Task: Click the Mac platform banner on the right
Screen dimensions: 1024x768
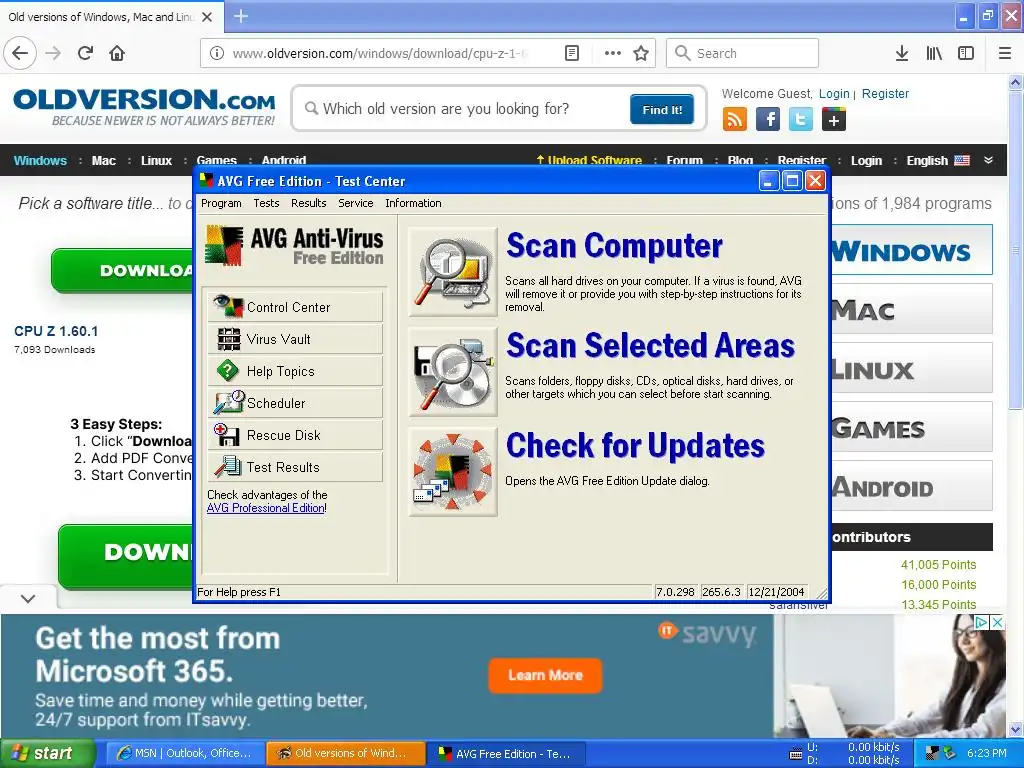Action: click(912, 309)
